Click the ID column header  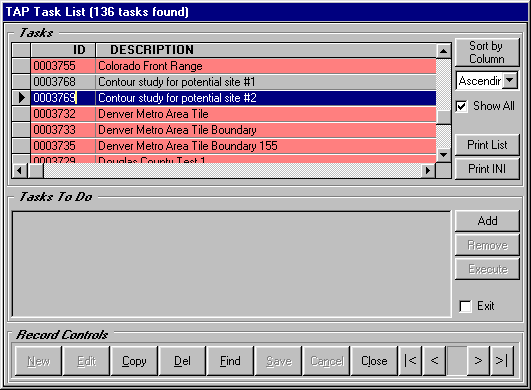point(63,50)
